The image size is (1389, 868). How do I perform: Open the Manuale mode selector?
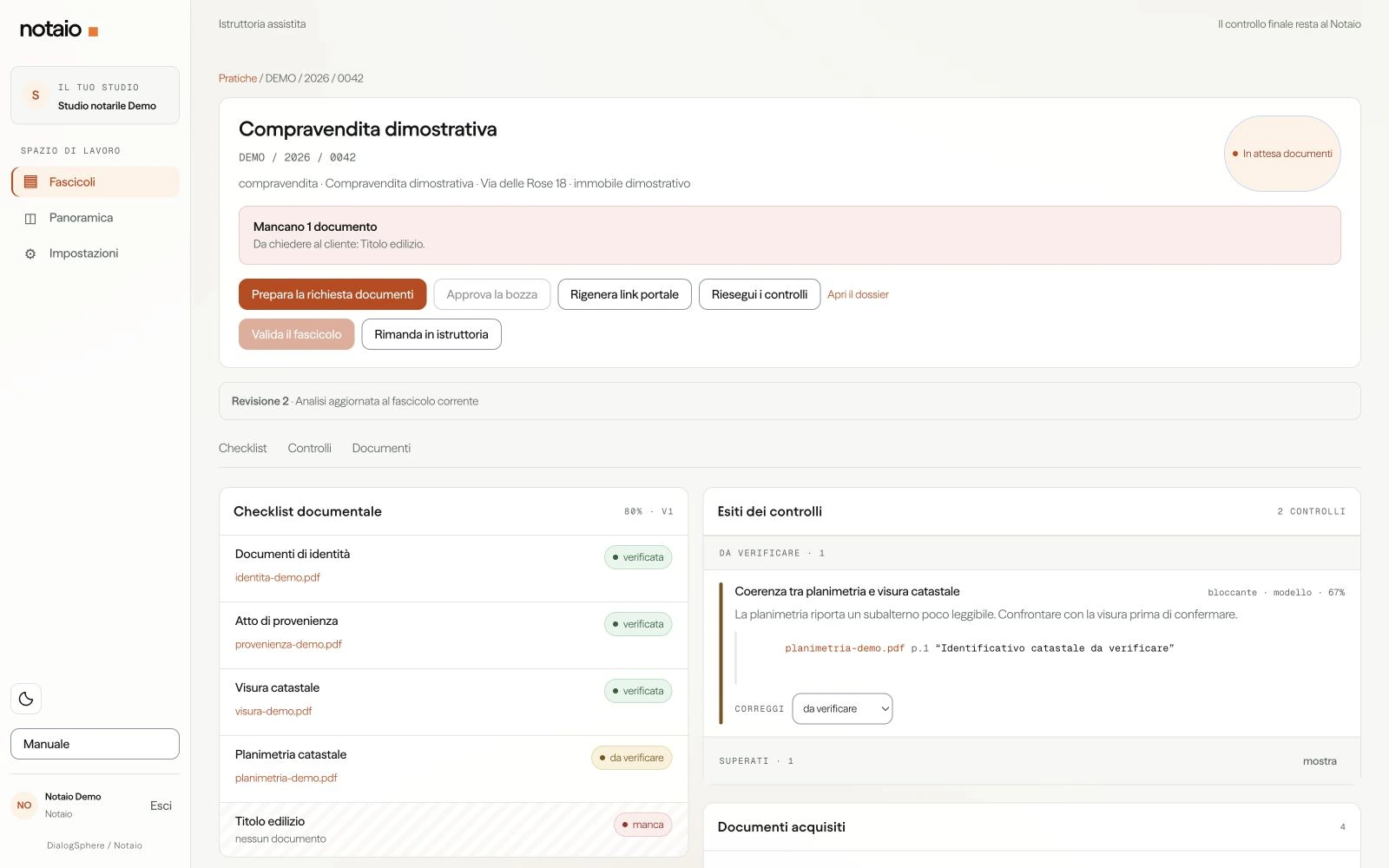95,744
